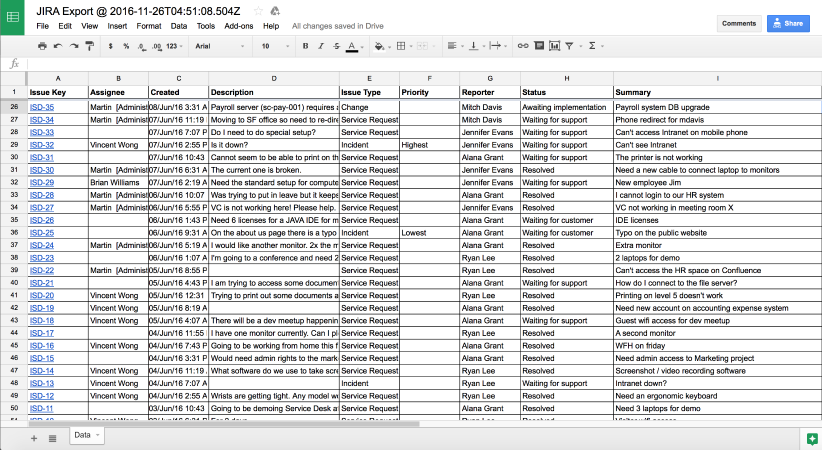Open horizontal align dropdown
Viewport: 822px width, 450px height.
coord(455,46)
